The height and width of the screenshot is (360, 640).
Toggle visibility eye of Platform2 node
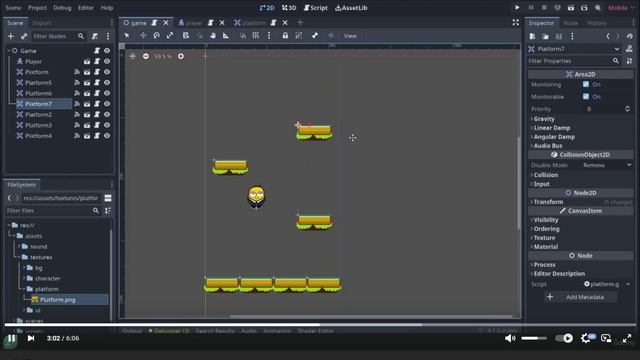pos(107,115)
